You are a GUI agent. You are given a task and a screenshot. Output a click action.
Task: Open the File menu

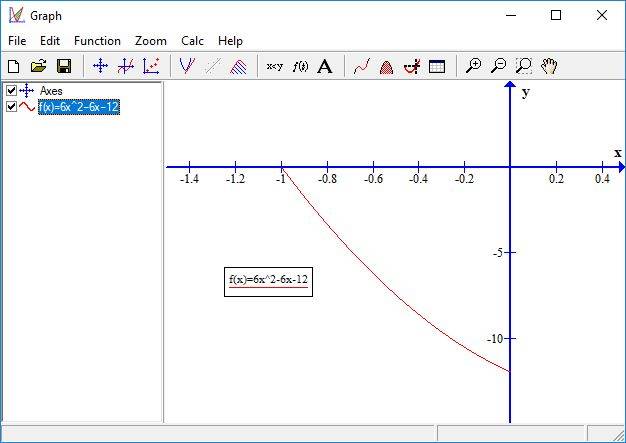(17, 41)
